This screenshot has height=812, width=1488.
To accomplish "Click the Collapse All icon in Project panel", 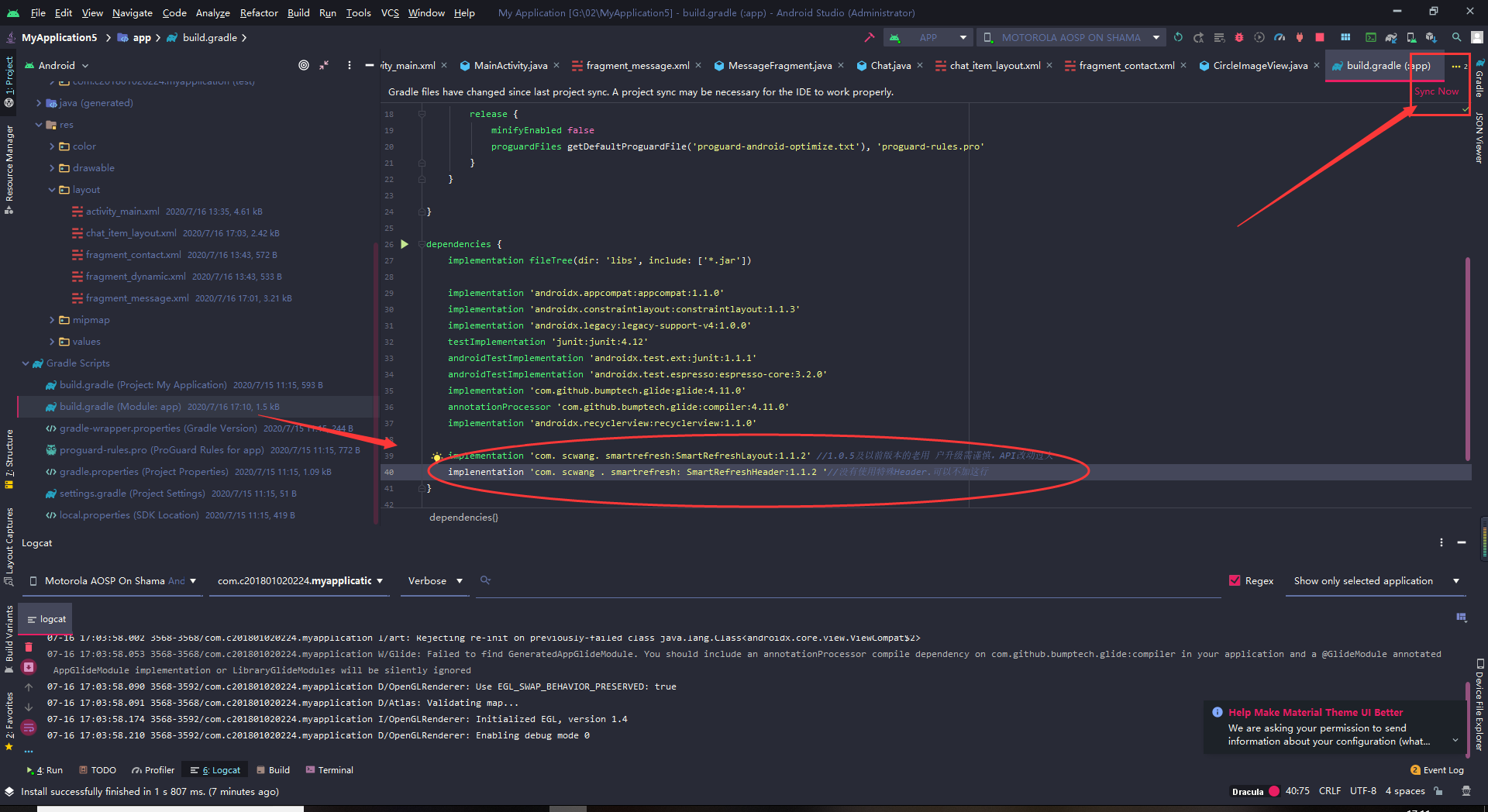I will [324, 65].
